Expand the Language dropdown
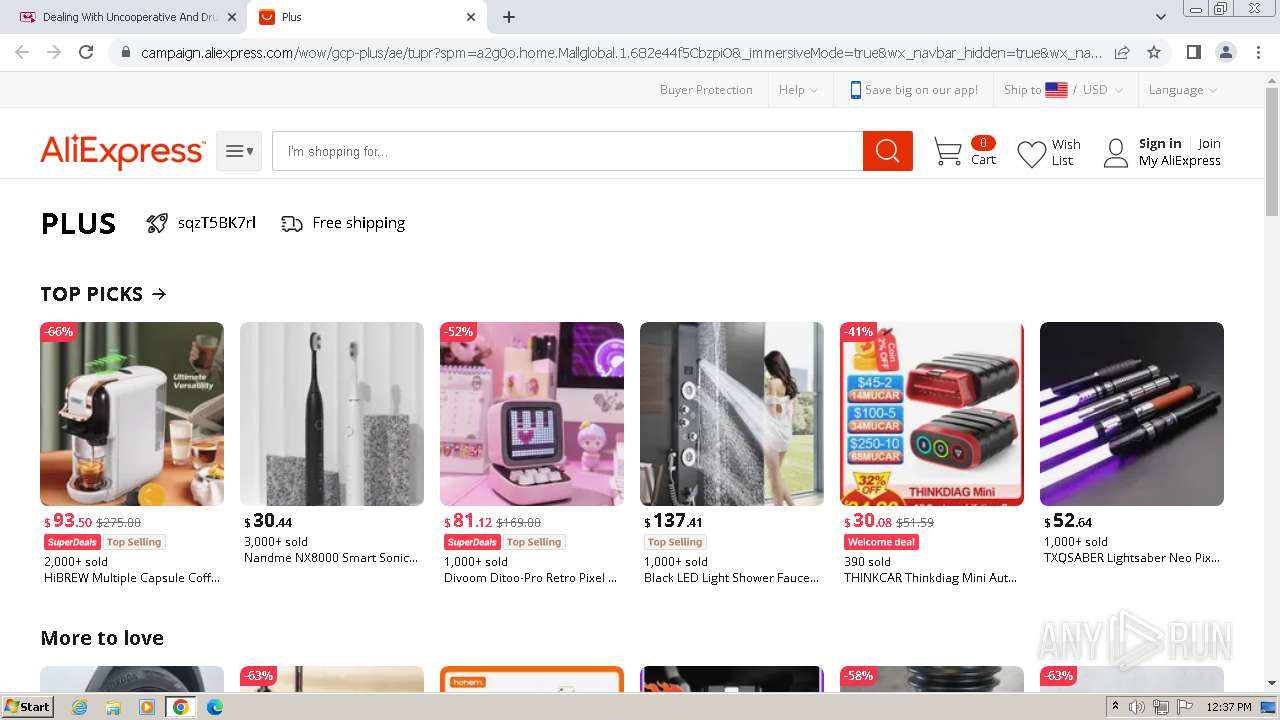This screenshot has width=1280, height=720. (x=1182, y=90)
